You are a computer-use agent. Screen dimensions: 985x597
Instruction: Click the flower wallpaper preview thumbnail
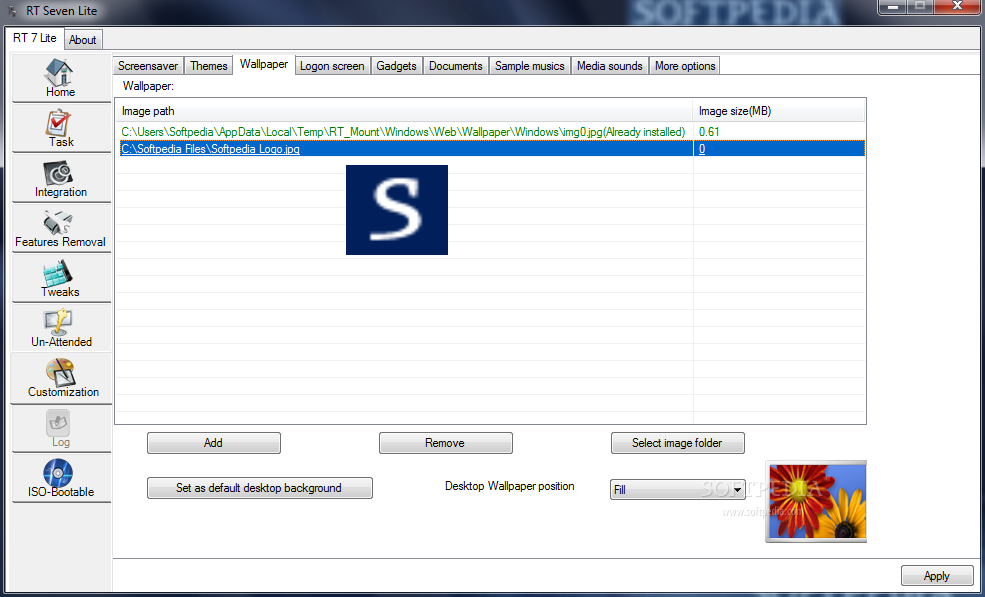tap(816, 501)
